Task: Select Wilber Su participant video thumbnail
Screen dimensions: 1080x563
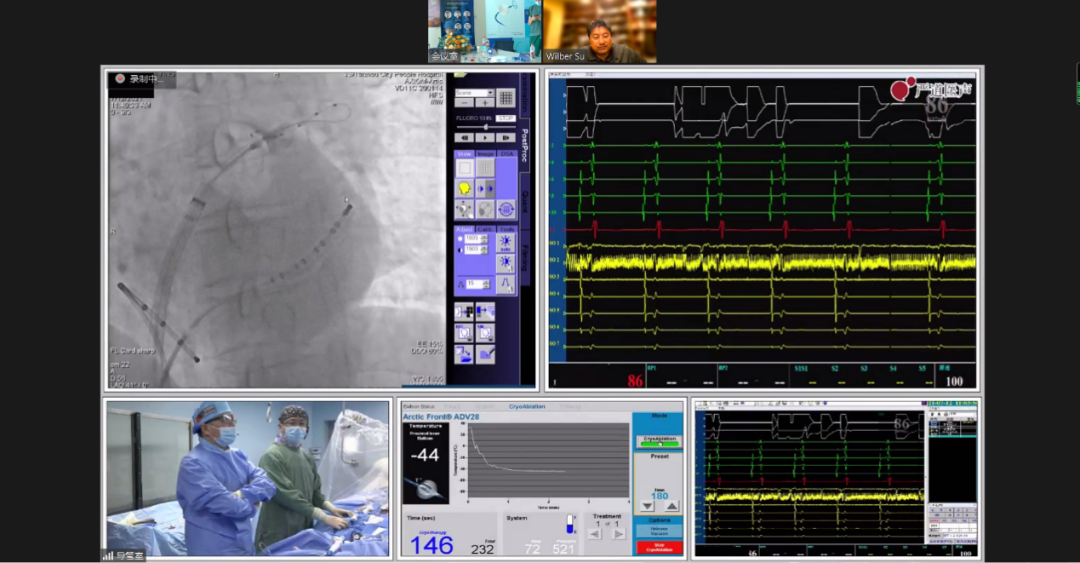Action: (600, 31)
